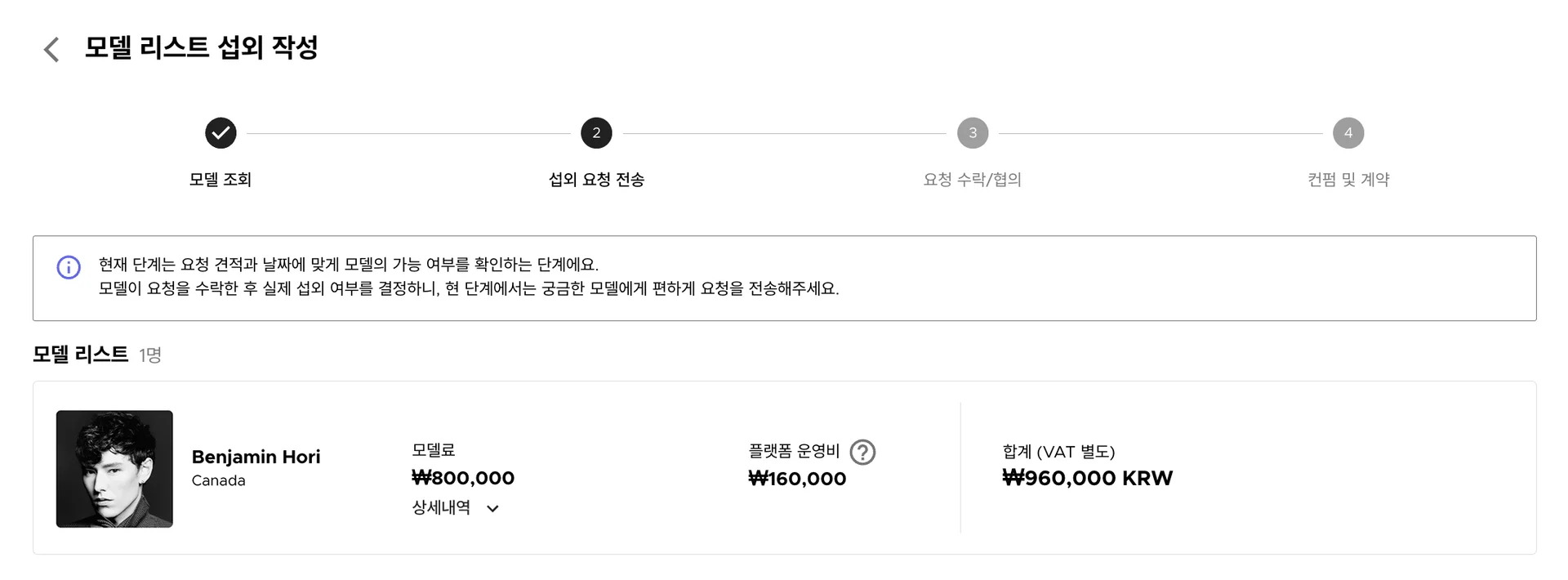Viewport: 1568px width, 580px height.
Task: Select the 모델 조회 step label
Action: 220,179
